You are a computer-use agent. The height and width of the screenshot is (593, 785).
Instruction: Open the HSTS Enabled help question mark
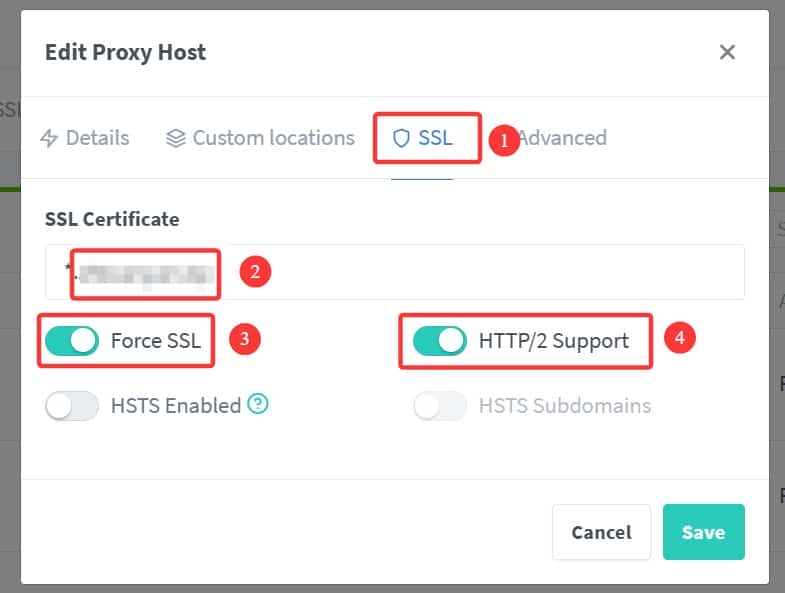tap(258, 405)
